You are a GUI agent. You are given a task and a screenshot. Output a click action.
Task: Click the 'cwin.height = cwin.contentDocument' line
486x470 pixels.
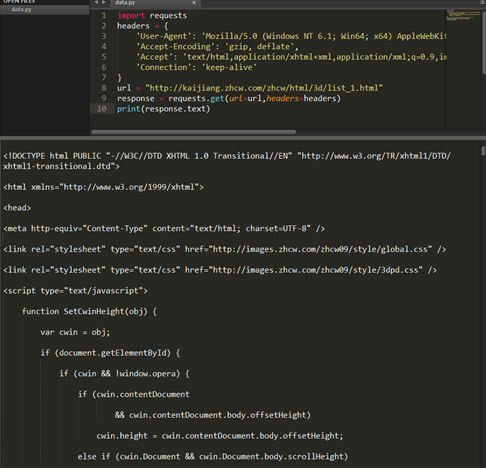tap(220, 436)
